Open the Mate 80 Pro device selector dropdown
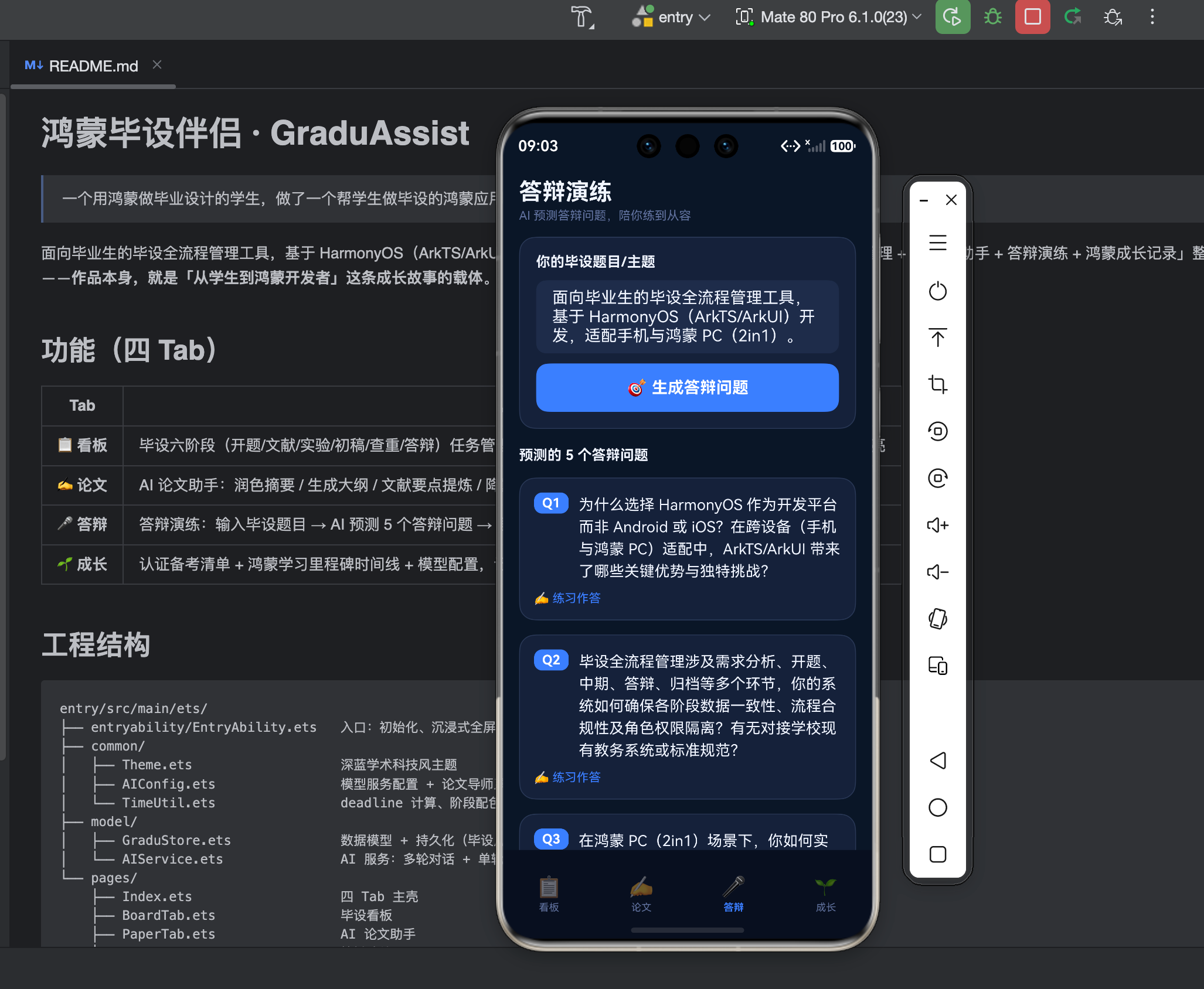This screenshot has width=1204, height=989. (828, 17)
